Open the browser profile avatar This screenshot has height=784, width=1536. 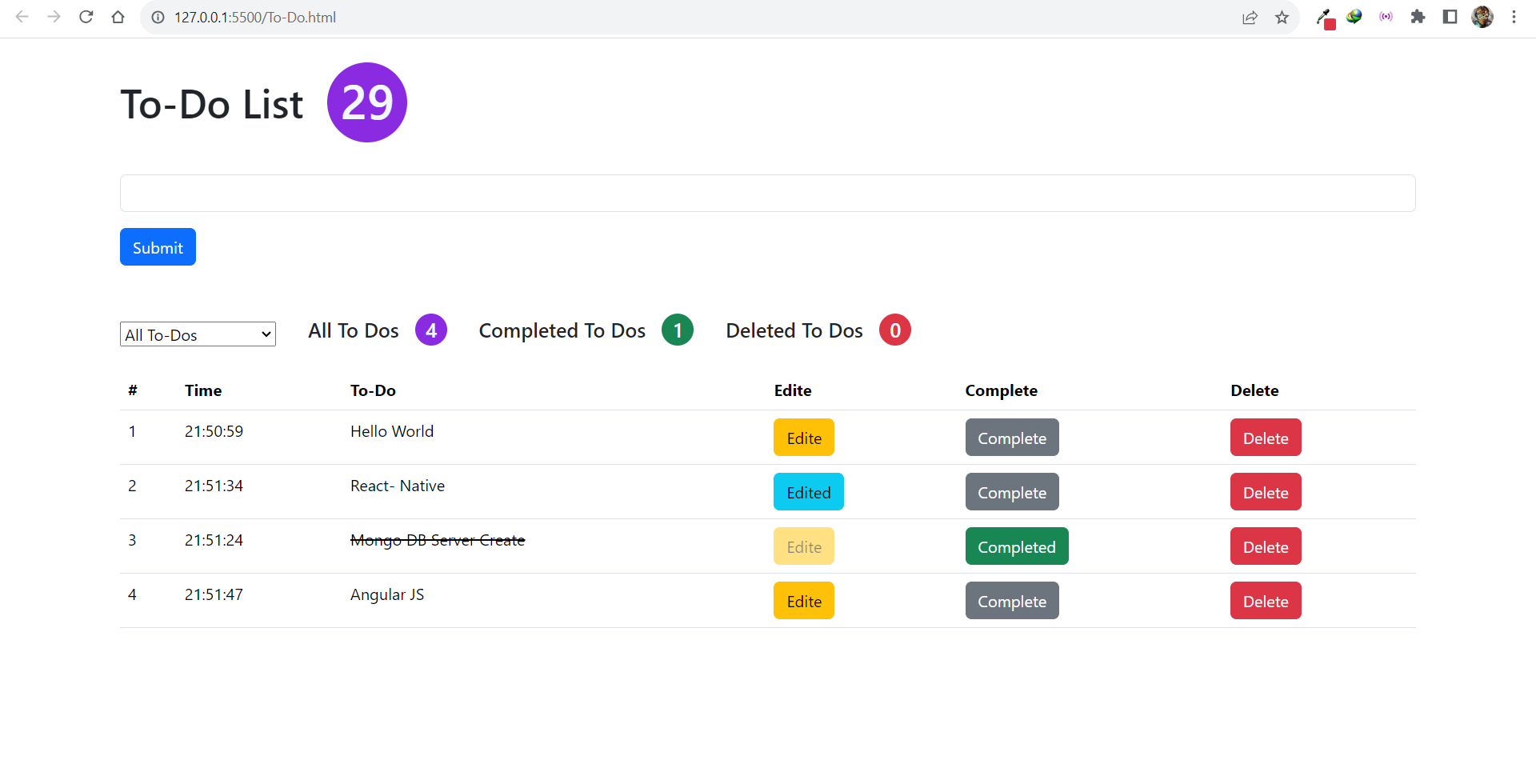(1482, 17)
